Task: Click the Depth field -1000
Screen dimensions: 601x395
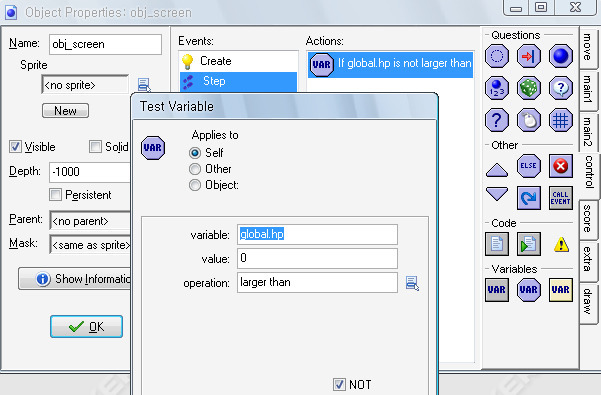Action: point(90,172)
